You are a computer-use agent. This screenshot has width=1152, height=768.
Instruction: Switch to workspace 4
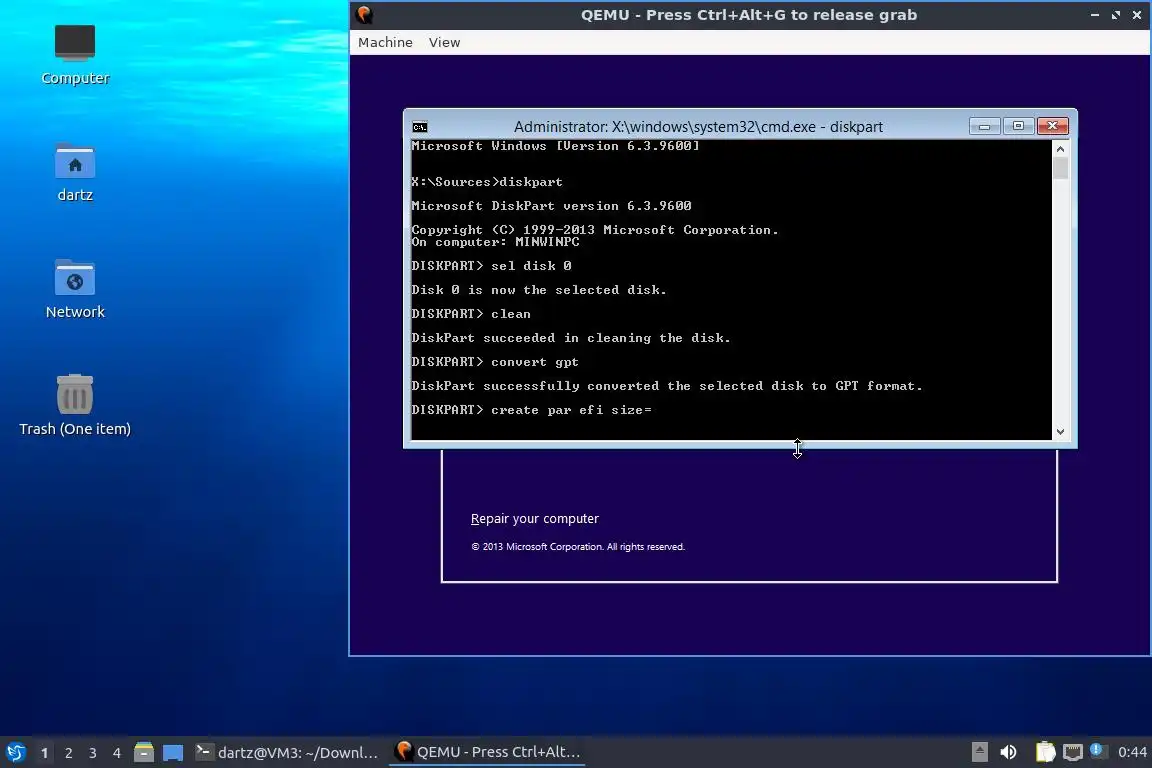click(117, 753)
